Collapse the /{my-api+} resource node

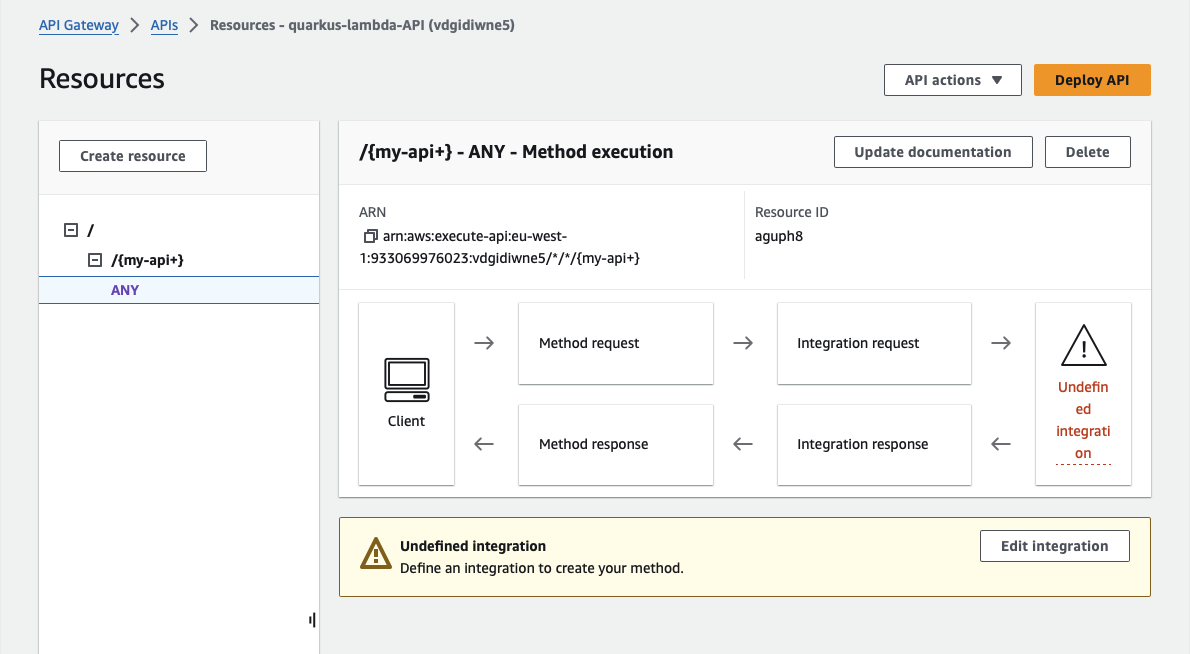(95, 259)
